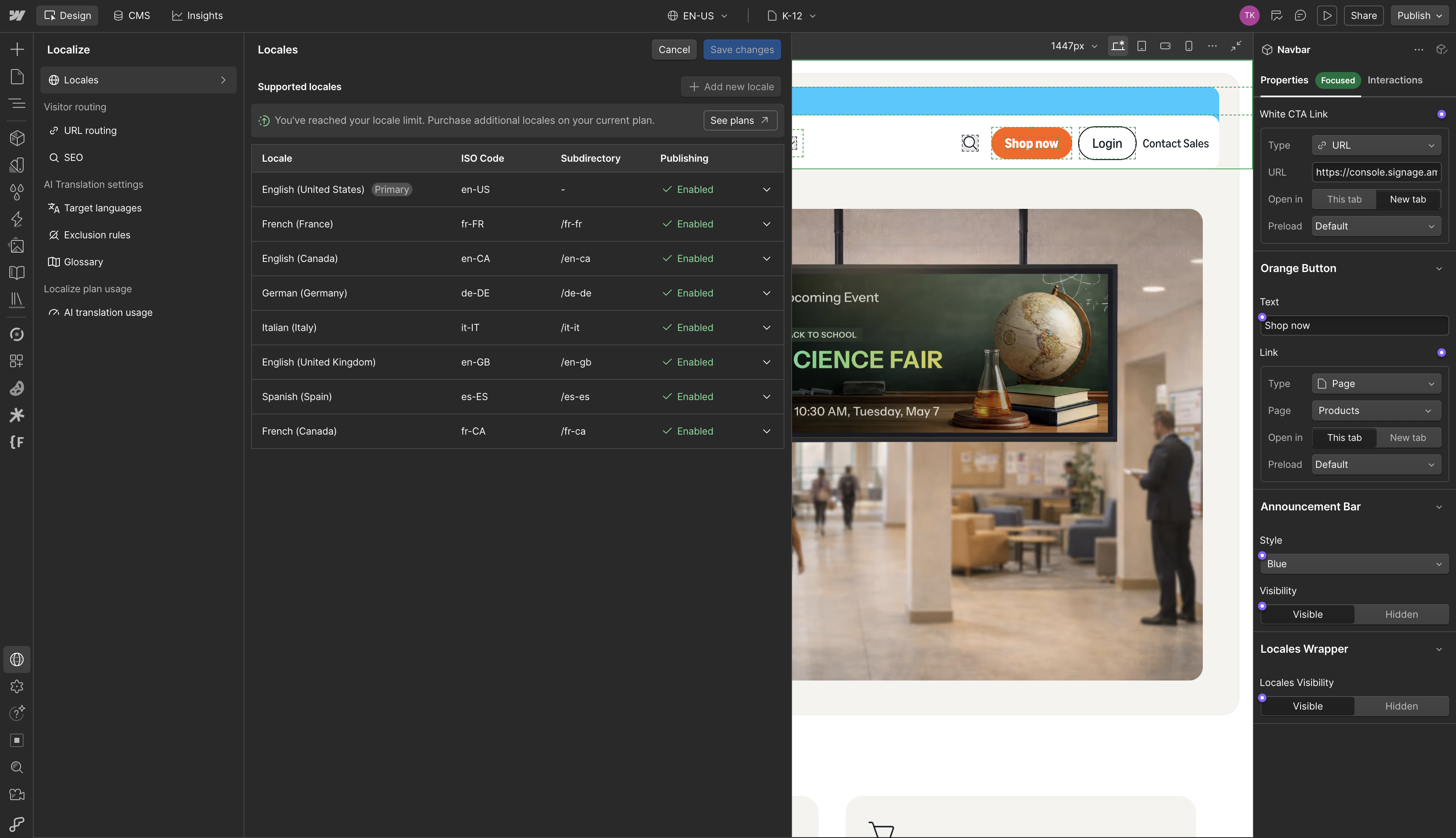Open the Add elements panel plus icon
This screenshot has width=1456, height=838.
tap(17, 50)
